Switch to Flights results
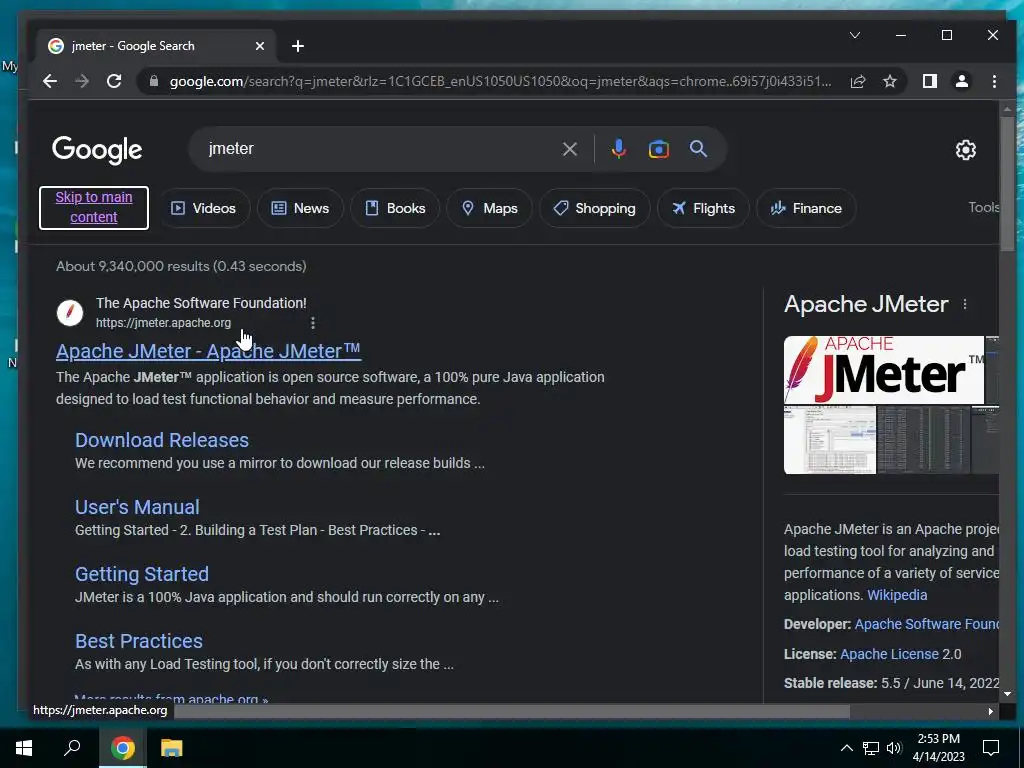Screen dimensions: 1024x768 pos(703,208)
